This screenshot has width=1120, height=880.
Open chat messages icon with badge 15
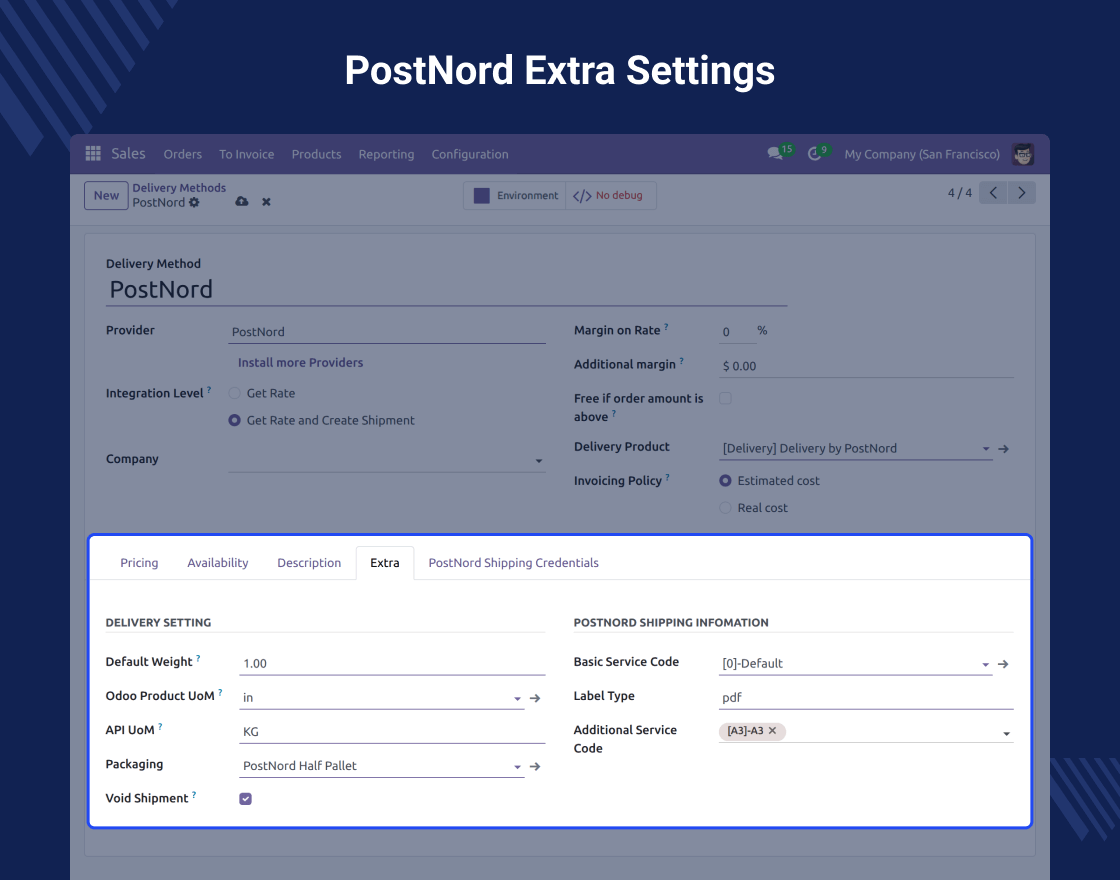tap(779, 152)
